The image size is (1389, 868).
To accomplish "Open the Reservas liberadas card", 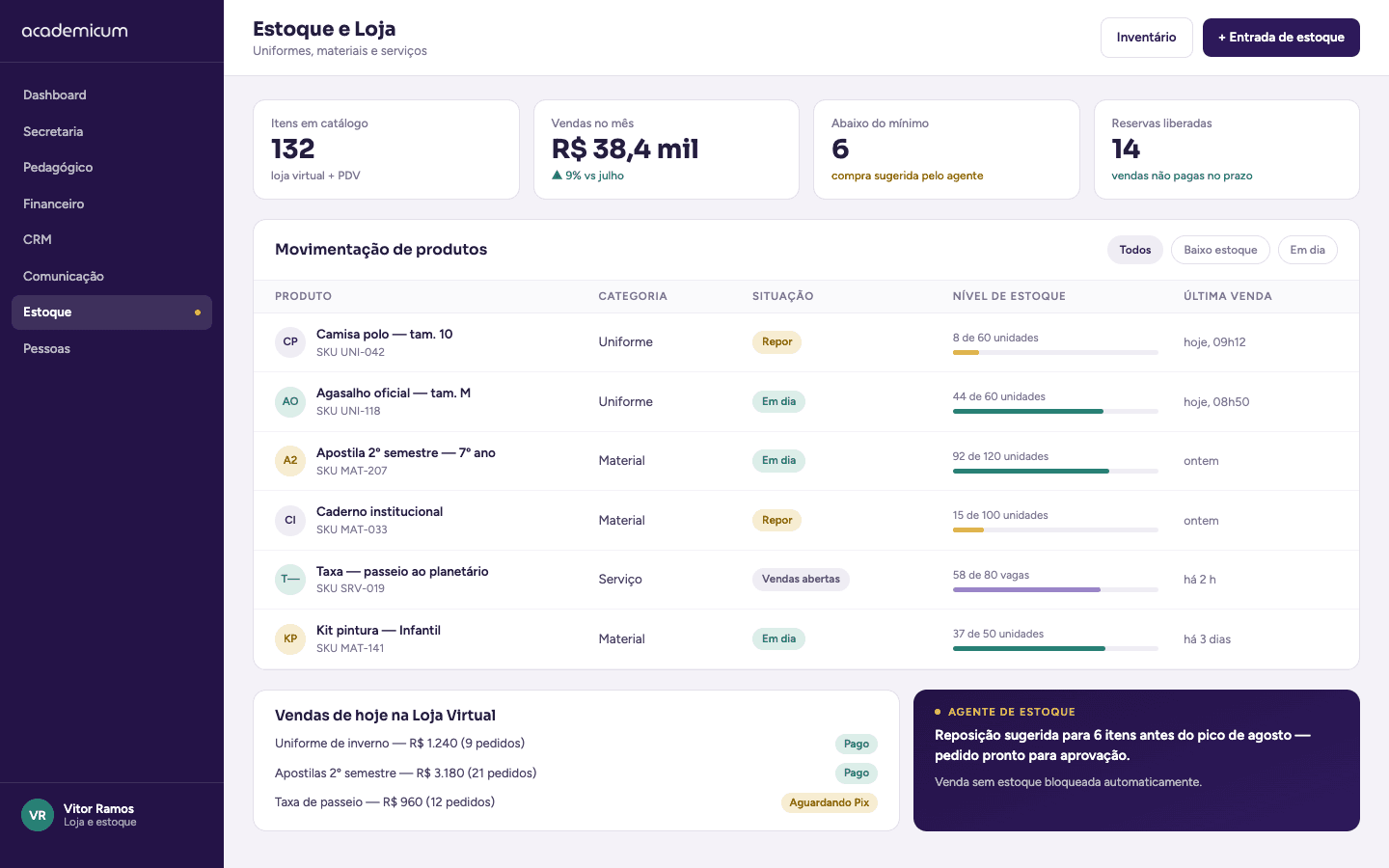I will coord(1227,149).
